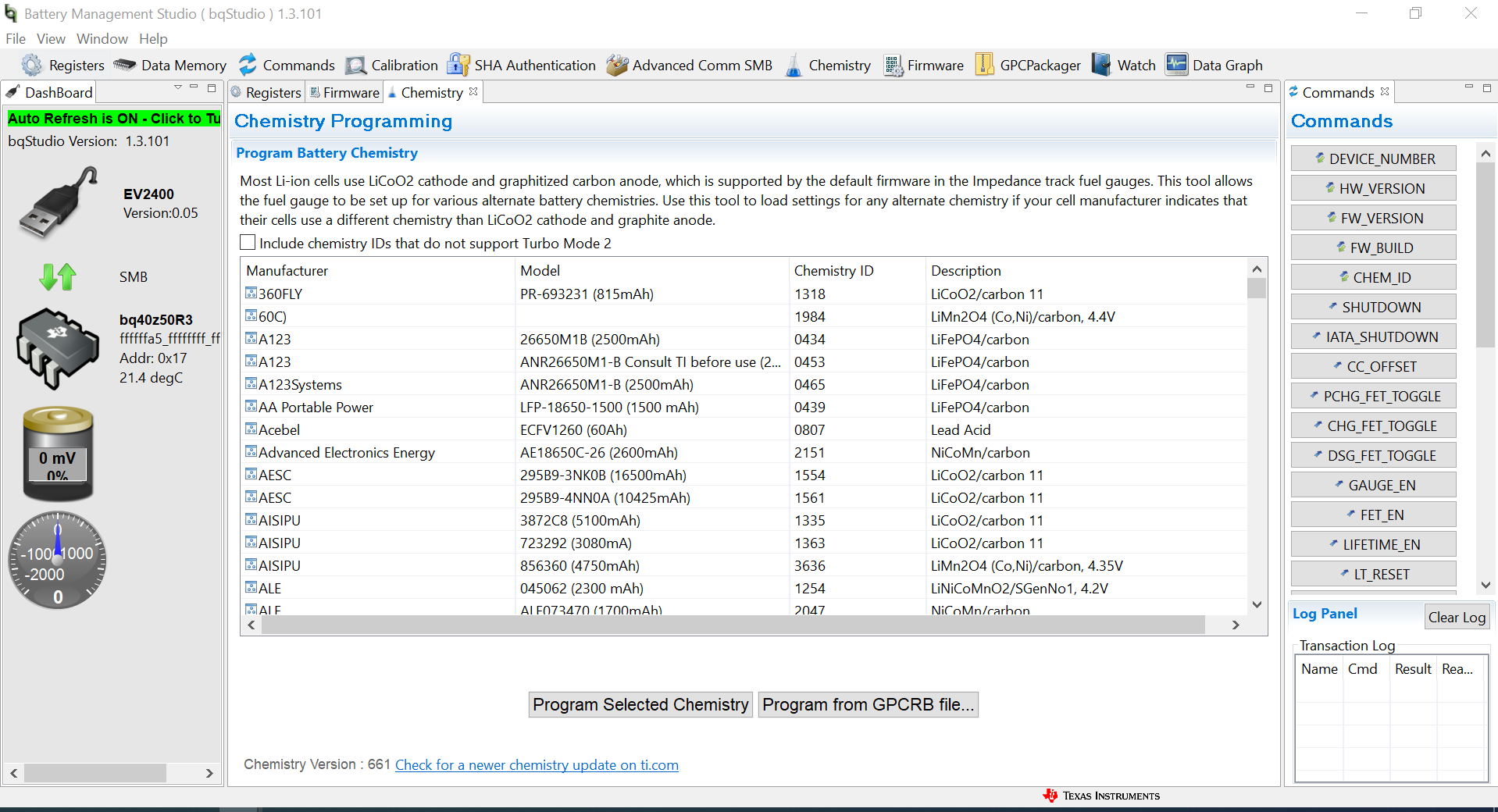Screen dimensions: 1498x812
Task: Select Advanced Electronics Energy row
Action: tap(744, 452)
